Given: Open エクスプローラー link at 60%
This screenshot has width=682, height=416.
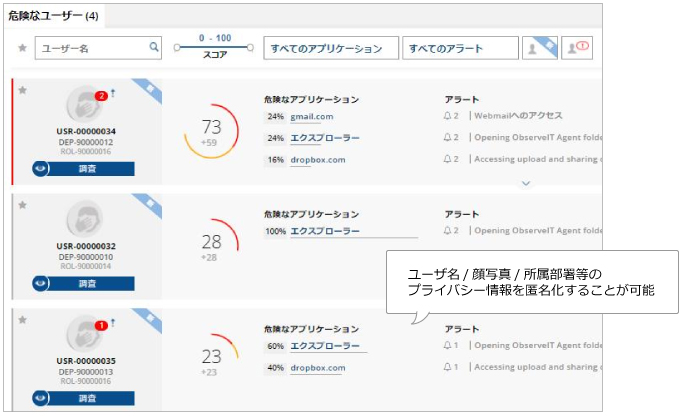Looking at the screenshot, I should (x=325, y=346).
